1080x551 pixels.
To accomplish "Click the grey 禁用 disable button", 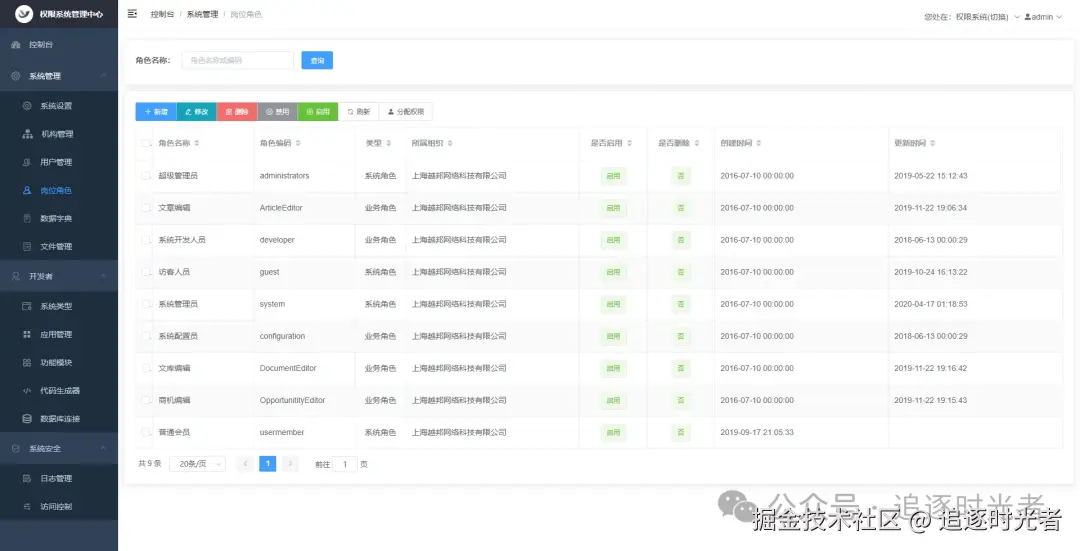I will (278, 112).
